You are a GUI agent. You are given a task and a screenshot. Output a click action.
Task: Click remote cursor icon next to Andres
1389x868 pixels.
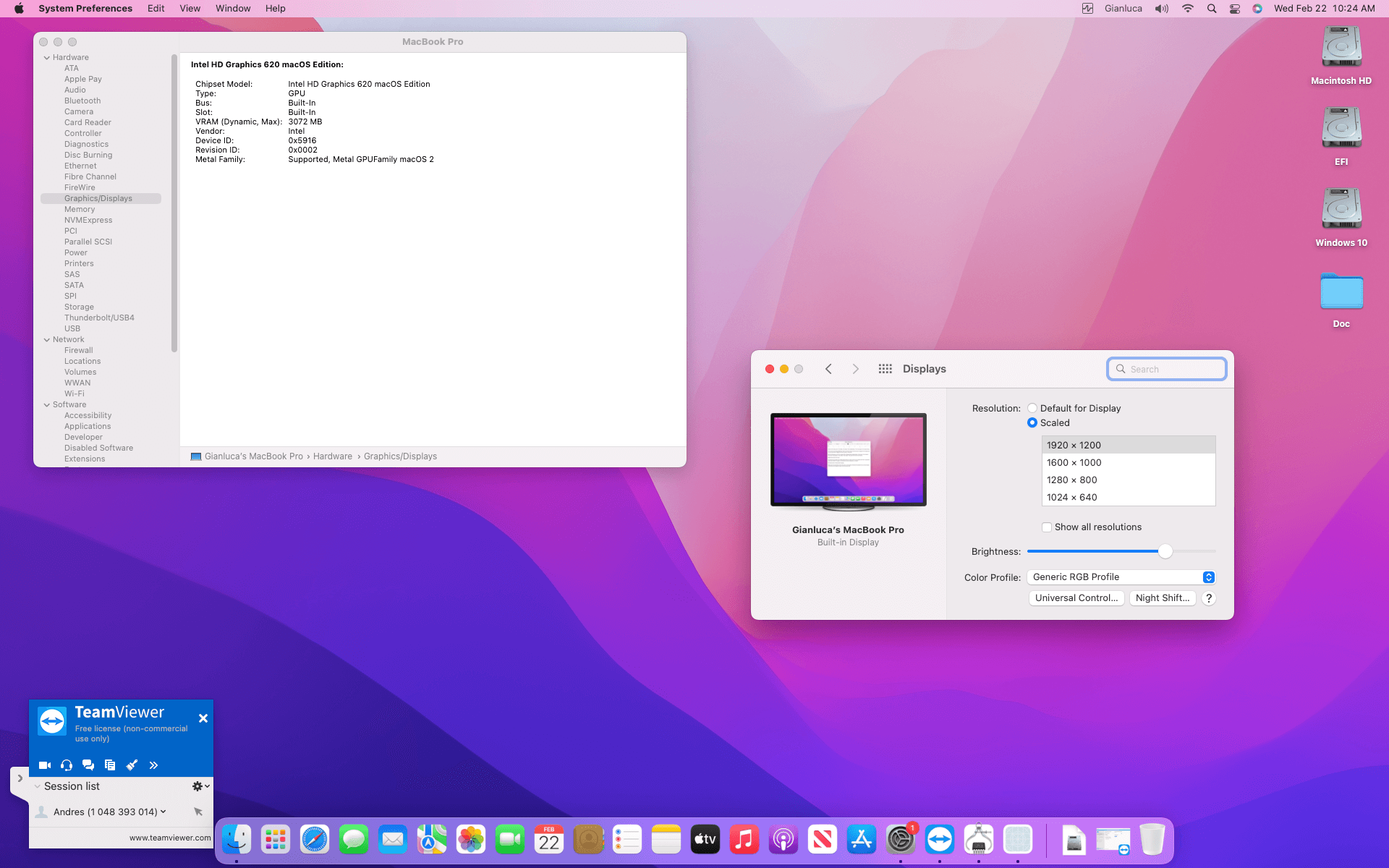point(198,812)
